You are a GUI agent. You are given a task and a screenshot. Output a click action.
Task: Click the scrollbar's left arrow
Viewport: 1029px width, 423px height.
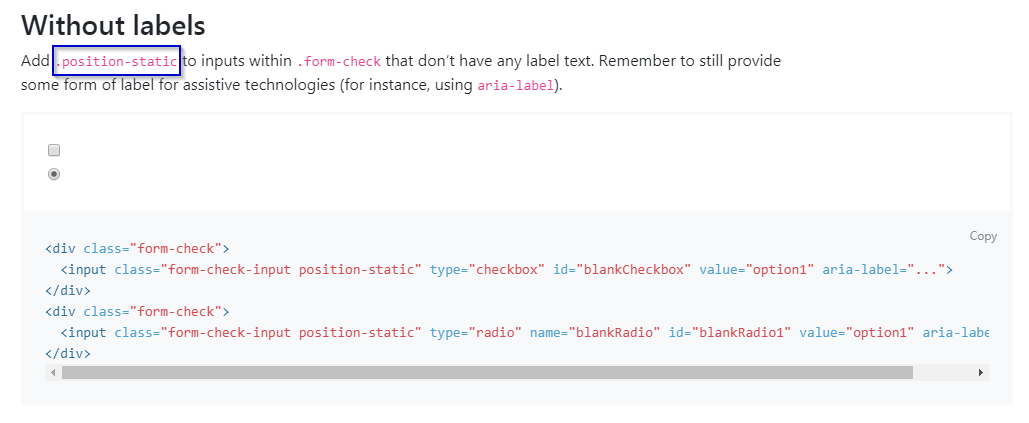coord(52,372)
